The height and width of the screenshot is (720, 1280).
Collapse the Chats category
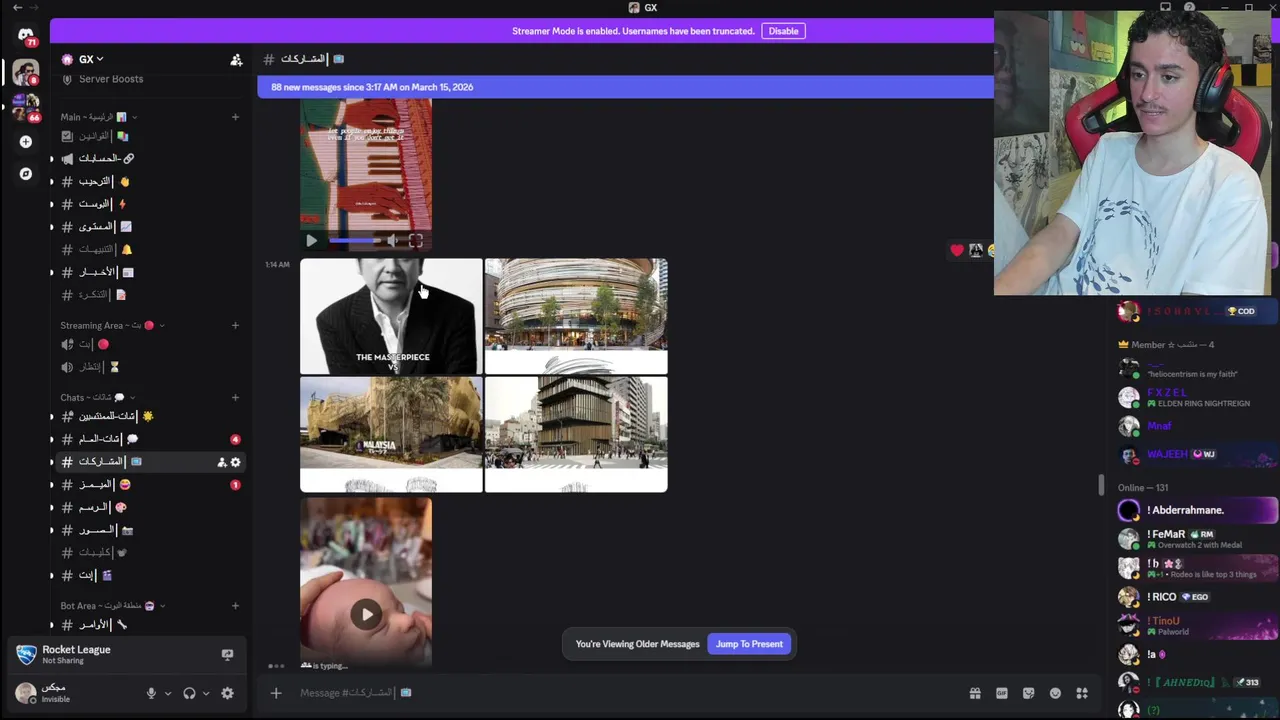[98, 397]
